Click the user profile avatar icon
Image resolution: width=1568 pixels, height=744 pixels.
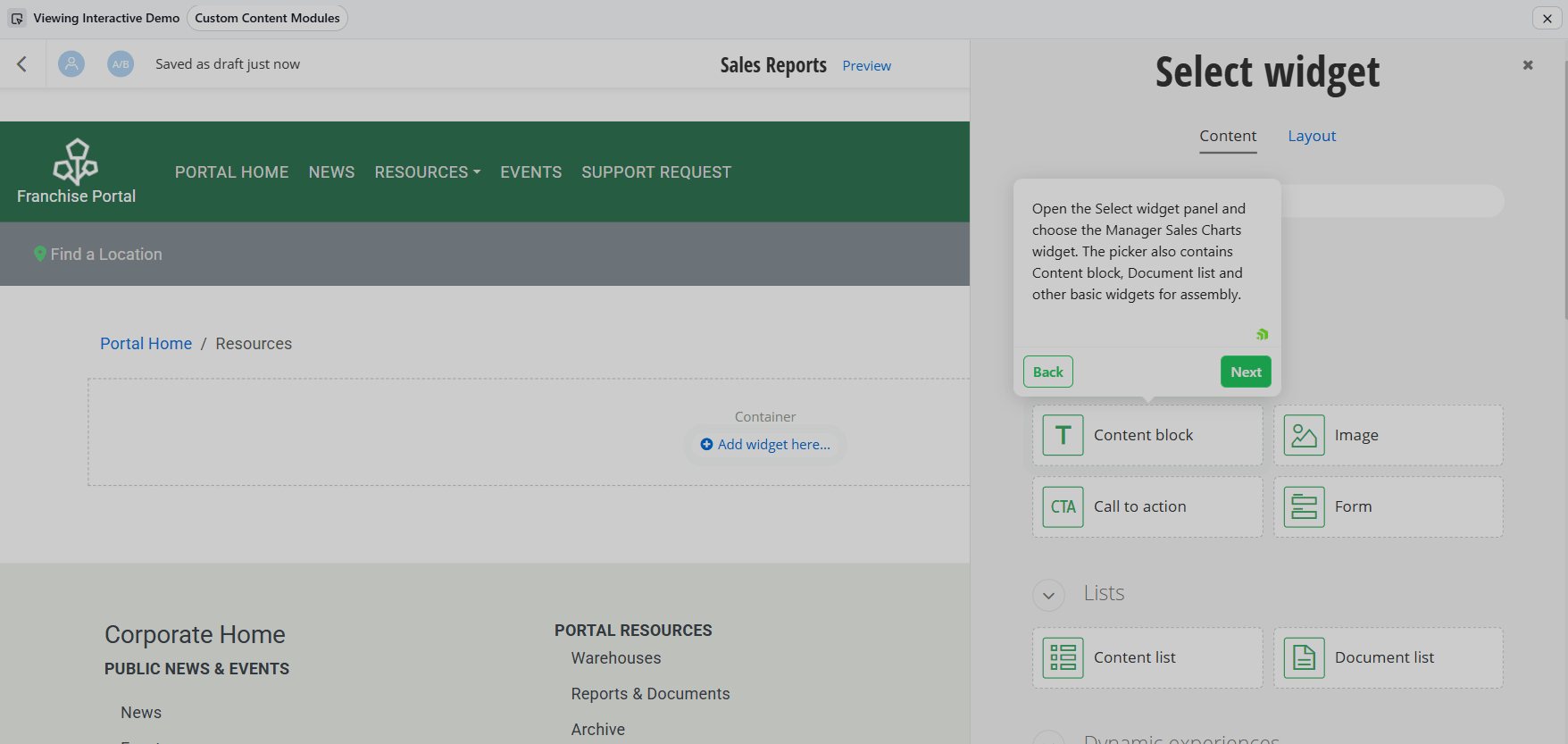[71, 63]
